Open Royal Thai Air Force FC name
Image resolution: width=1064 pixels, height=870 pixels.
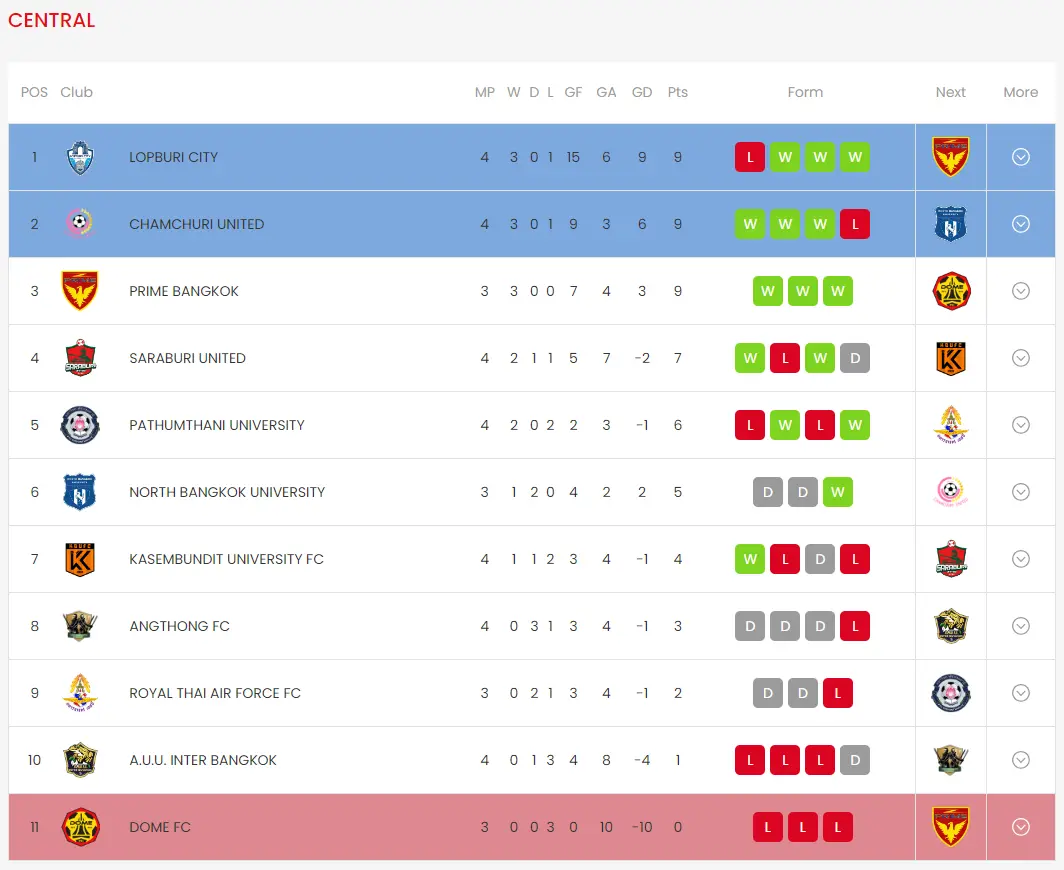click(x=215, y=693)
